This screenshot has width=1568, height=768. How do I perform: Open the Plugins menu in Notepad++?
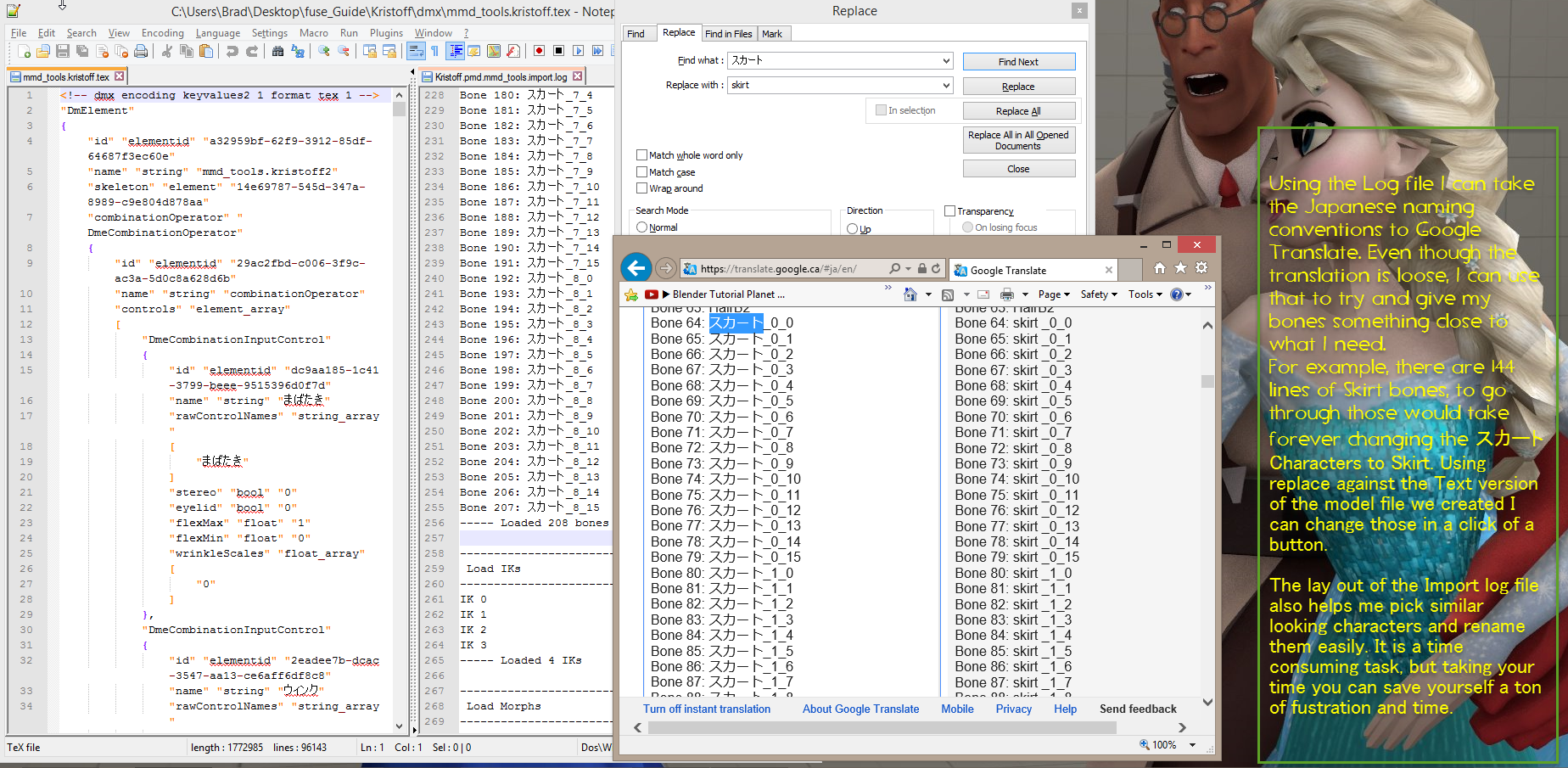point(386,33)
